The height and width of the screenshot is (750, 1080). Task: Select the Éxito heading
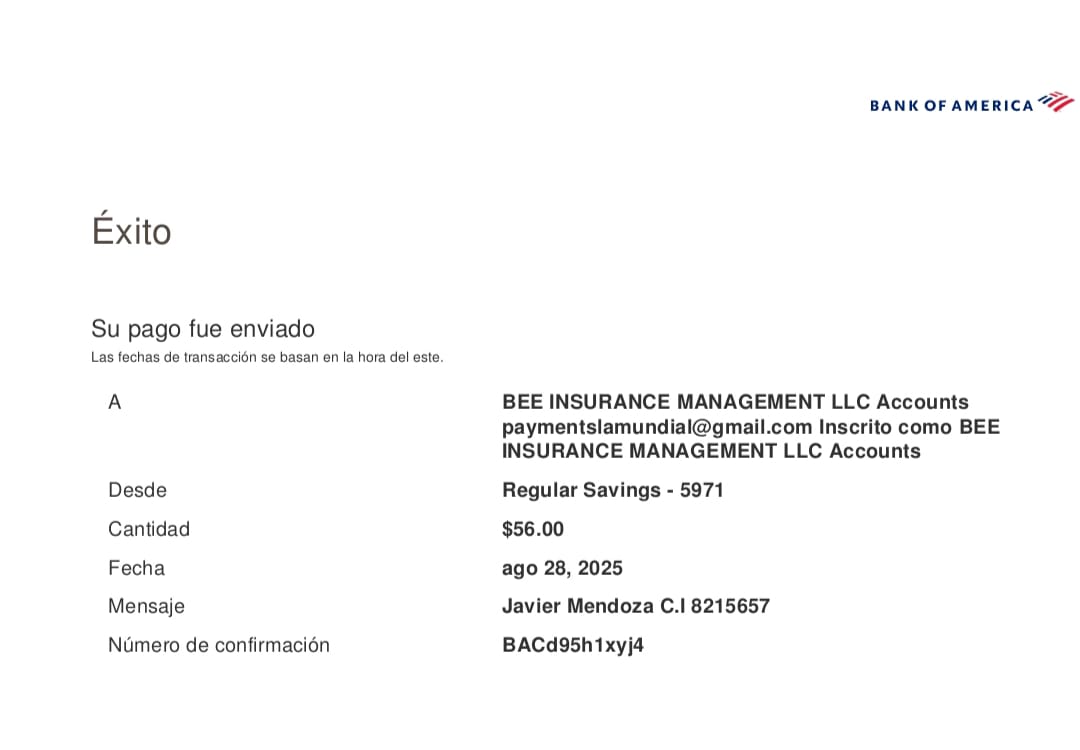131,232
